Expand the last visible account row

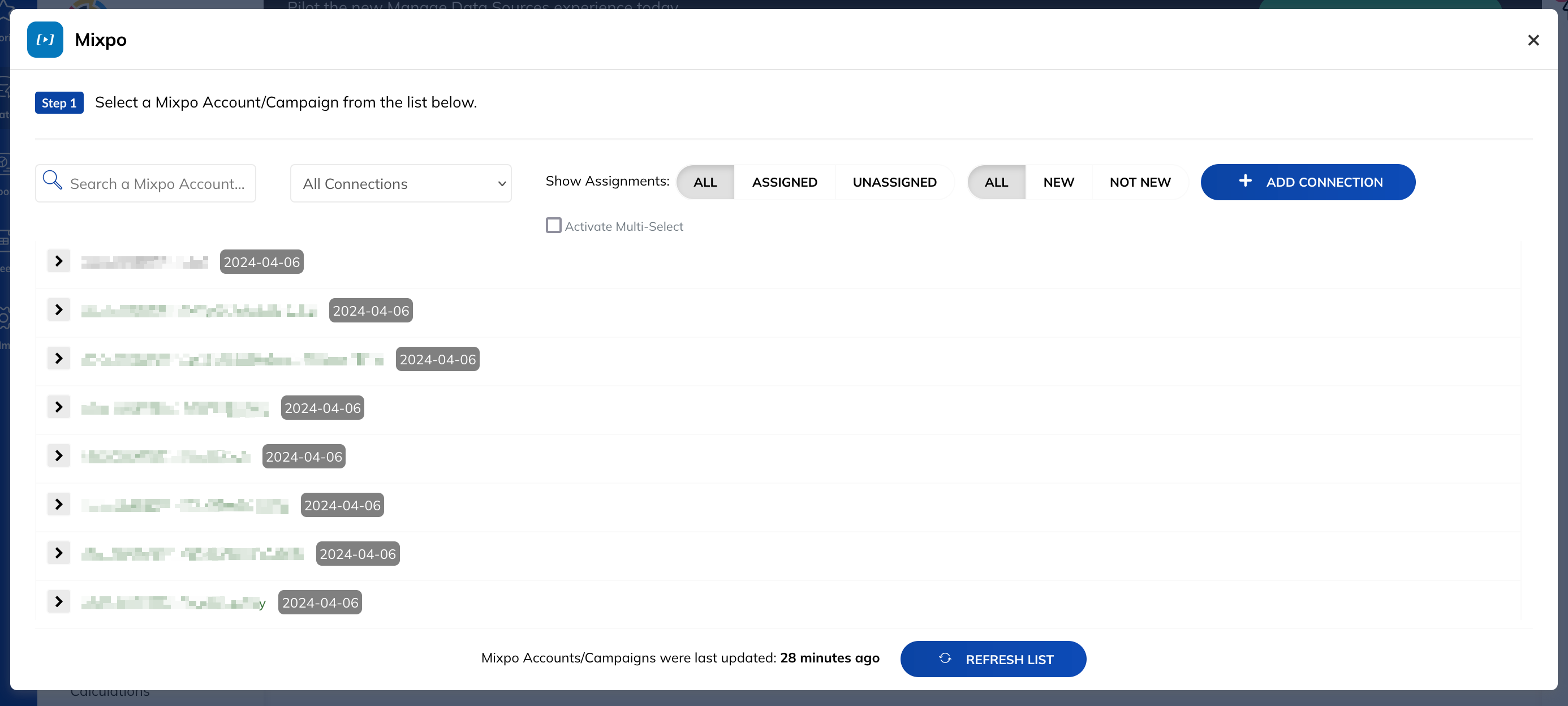coord(58,602)
